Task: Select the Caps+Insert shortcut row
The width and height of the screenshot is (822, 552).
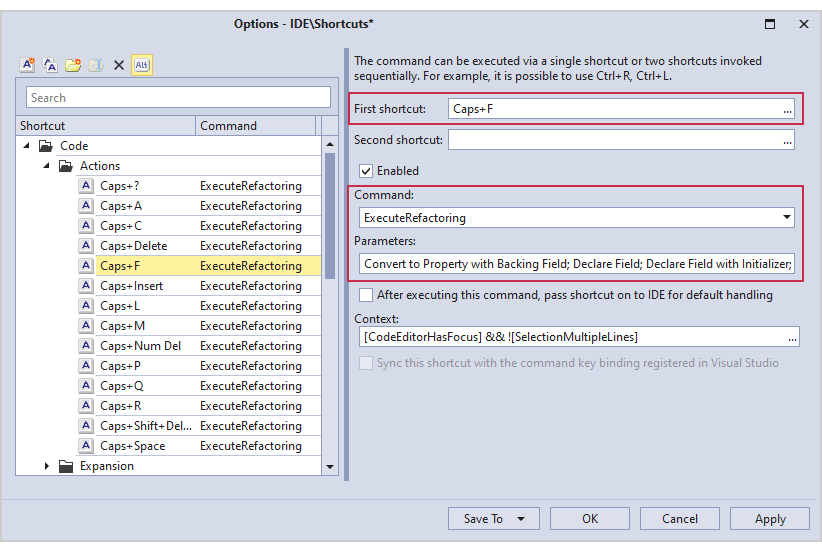Action: 130,286
